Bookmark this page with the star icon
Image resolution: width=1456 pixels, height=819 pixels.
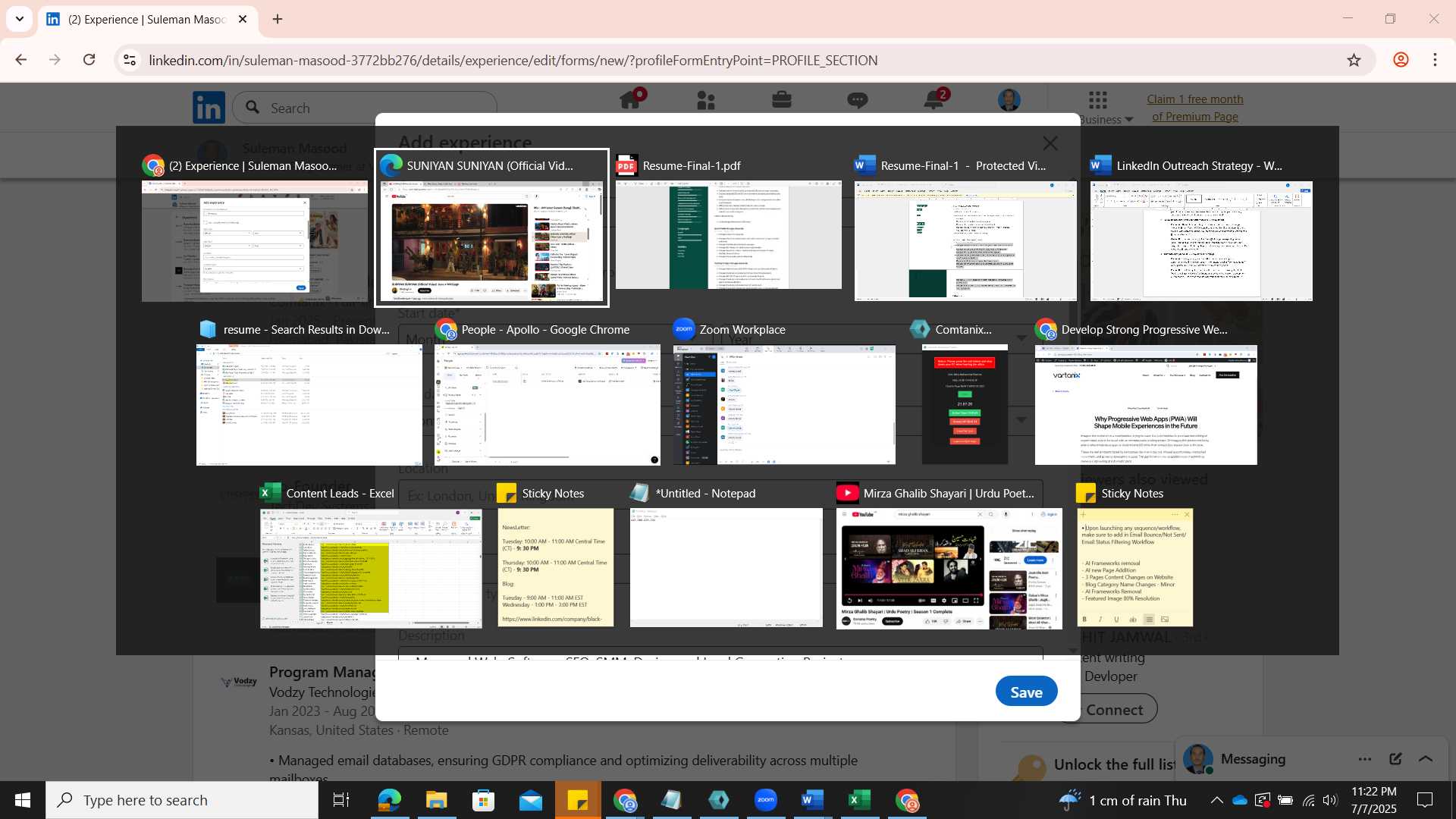click(1354, 60)
